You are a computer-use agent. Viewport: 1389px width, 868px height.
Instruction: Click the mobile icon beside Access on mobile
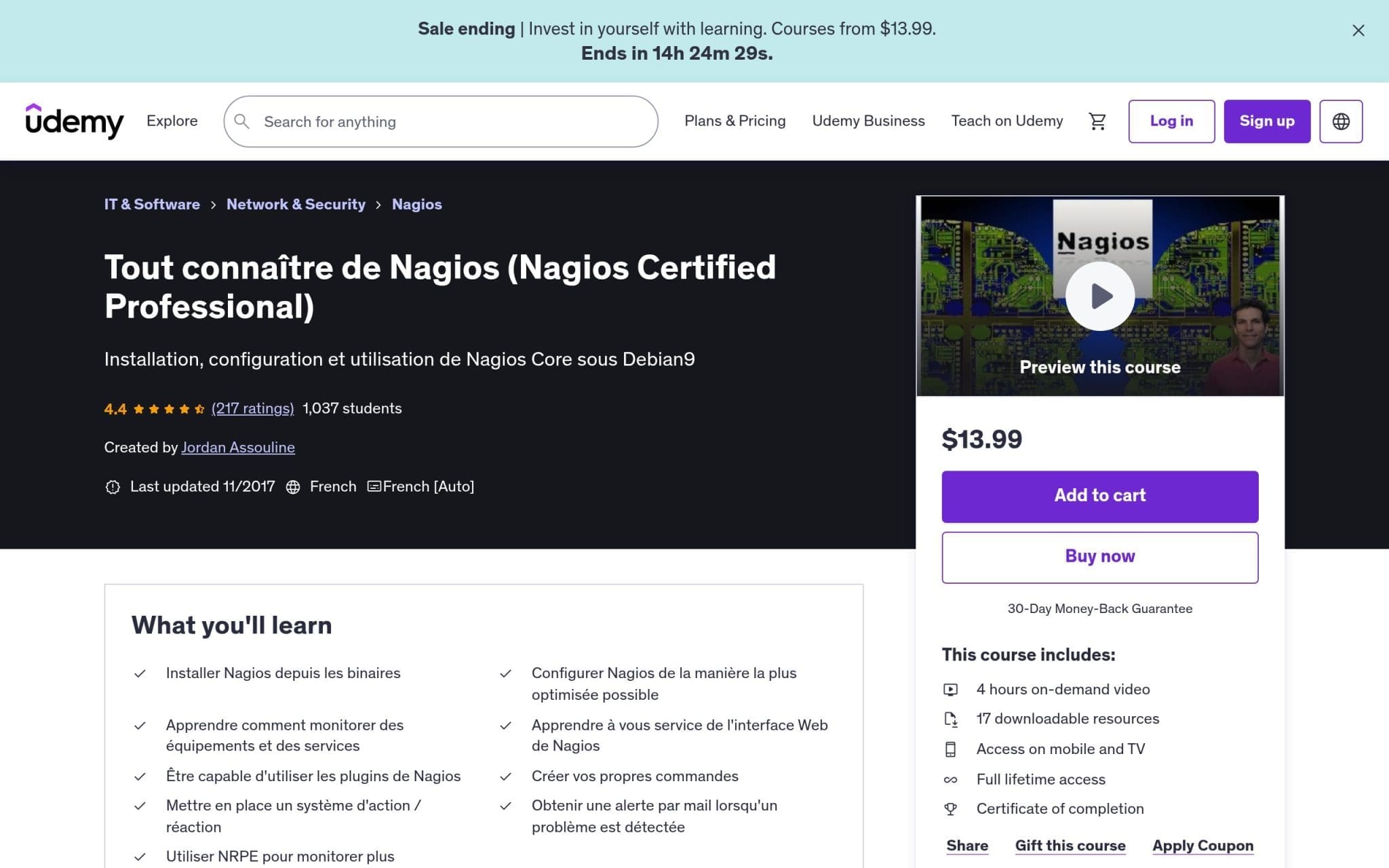951,749
